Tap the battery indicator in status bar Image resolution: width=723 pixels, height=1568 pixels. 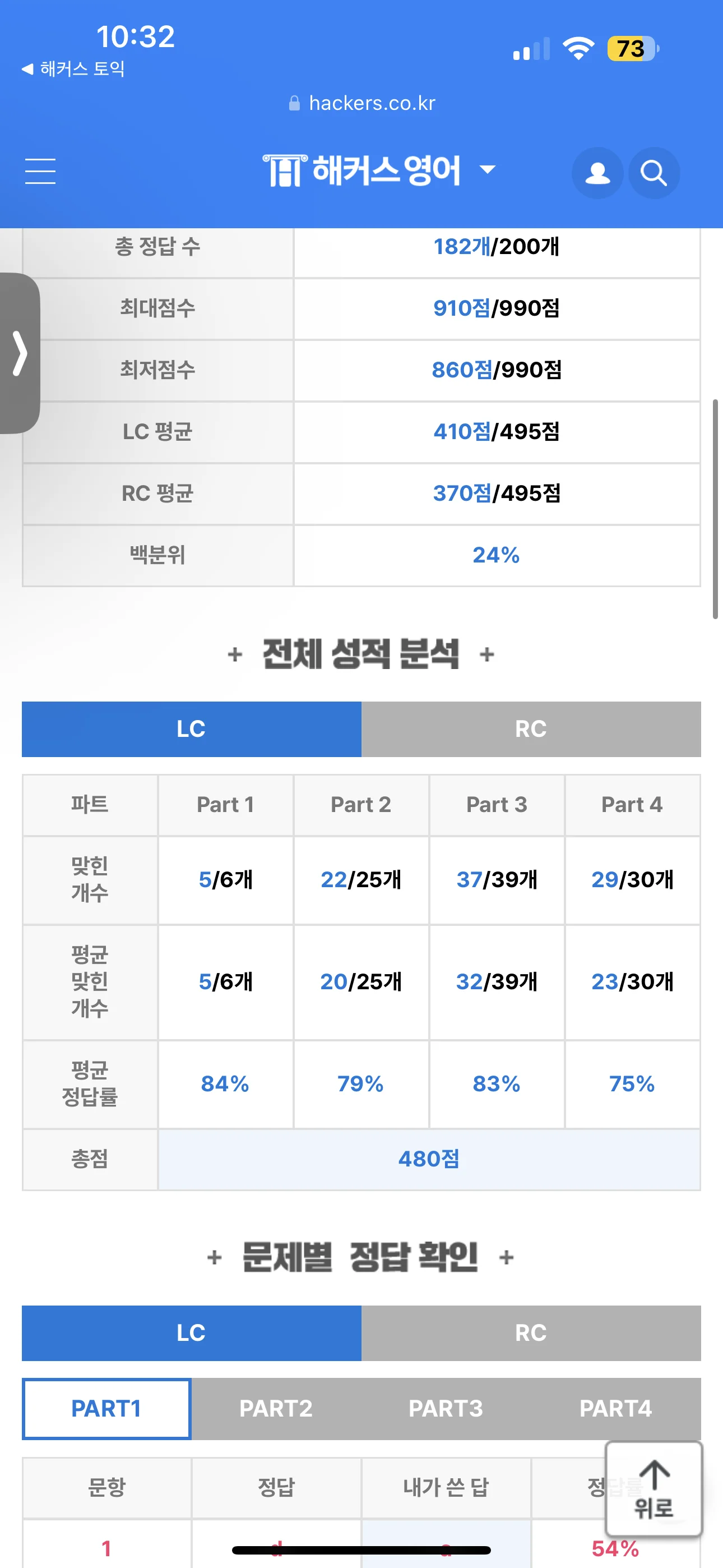(x=633, y=49)
